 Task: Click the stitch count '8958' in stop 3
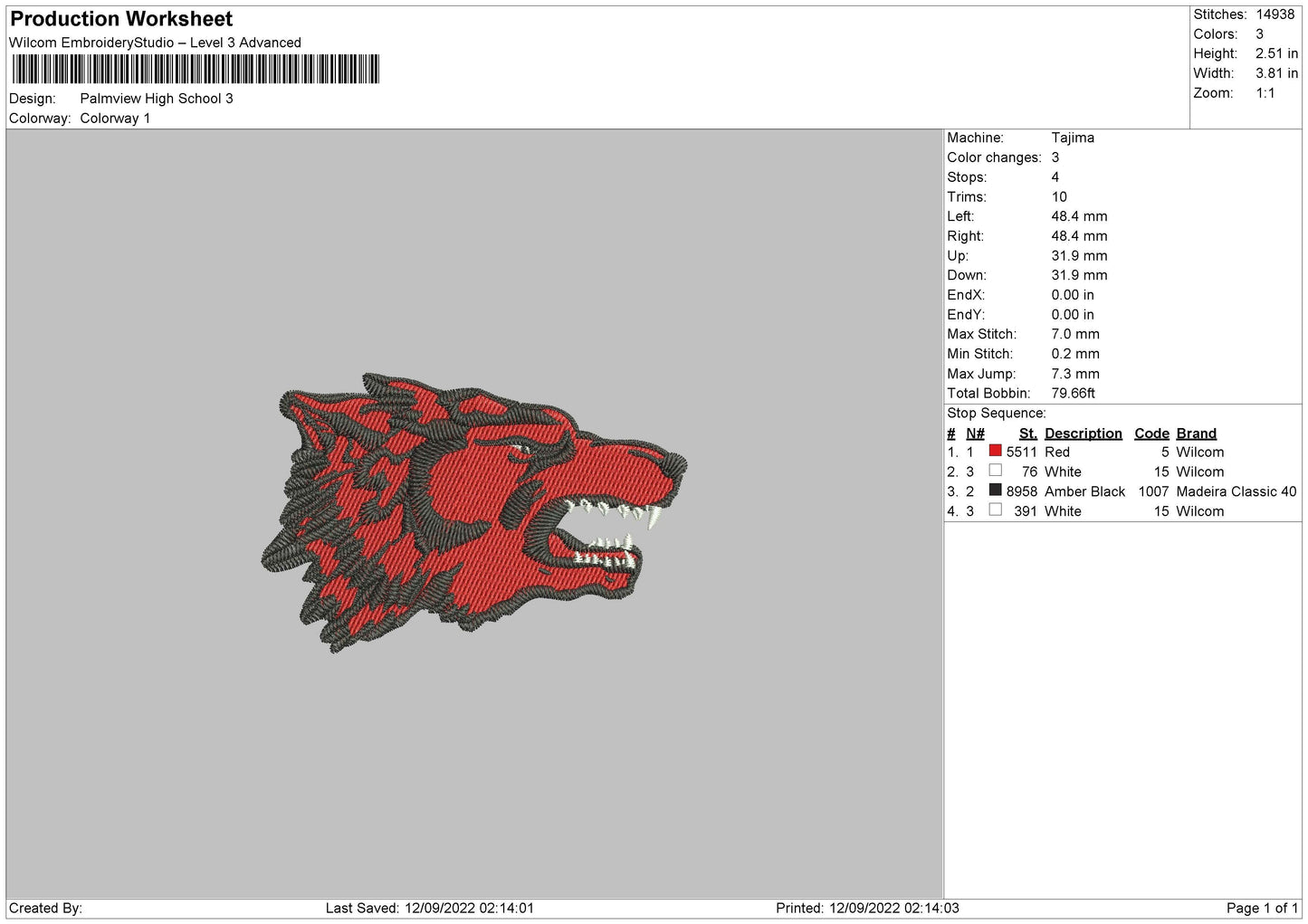click(1022, 491)
